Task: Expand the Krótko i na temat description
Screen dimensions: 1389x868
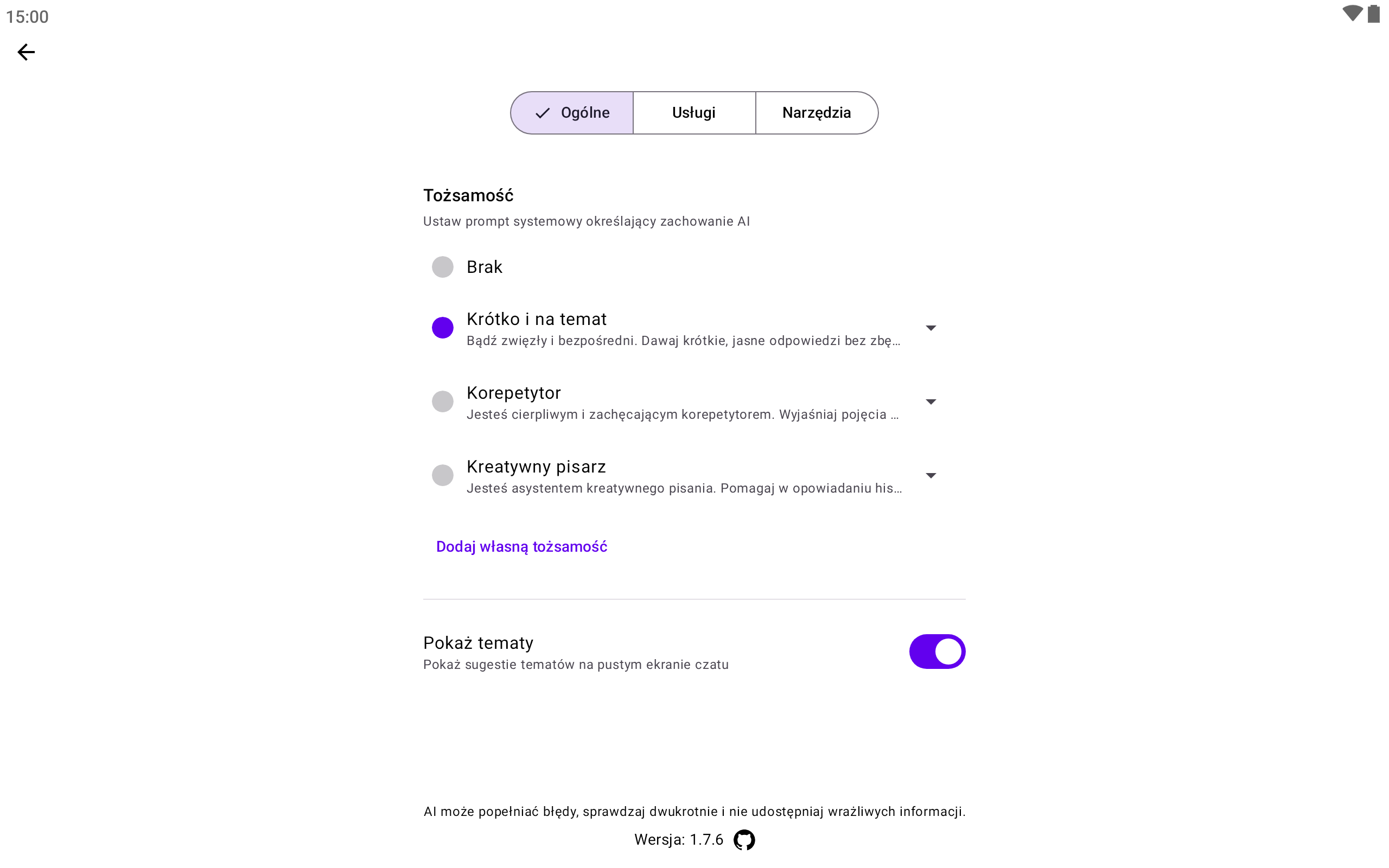Action: pyautogui.click(x=931, y=328)
